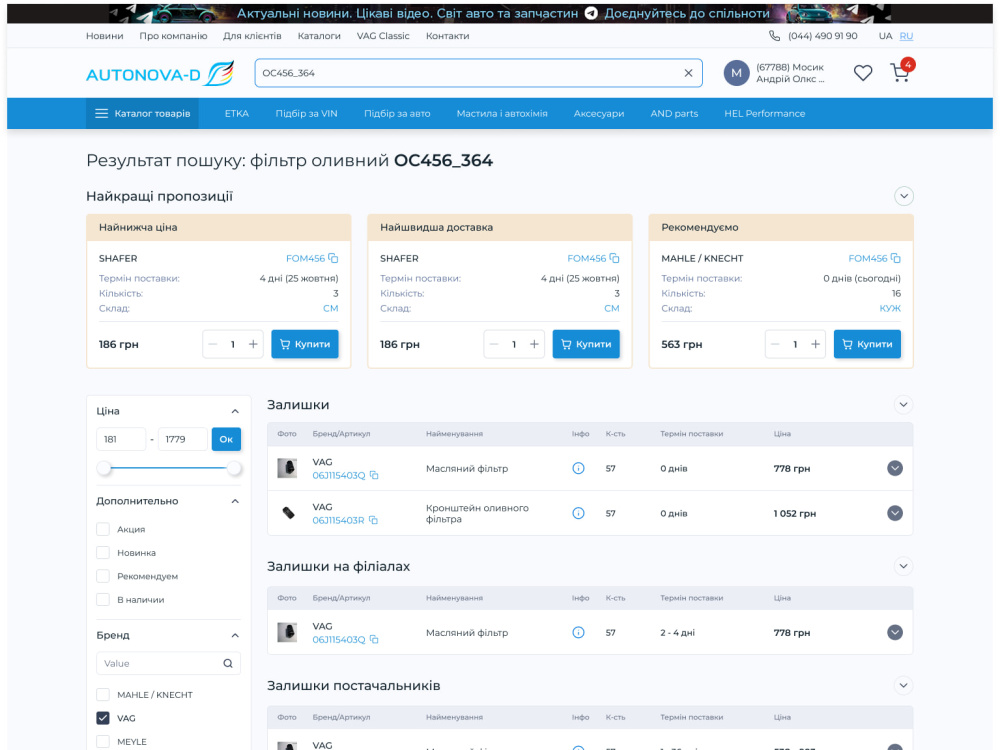
Task: Click the Telegram icon in top banner
Action: coord(591,13)
